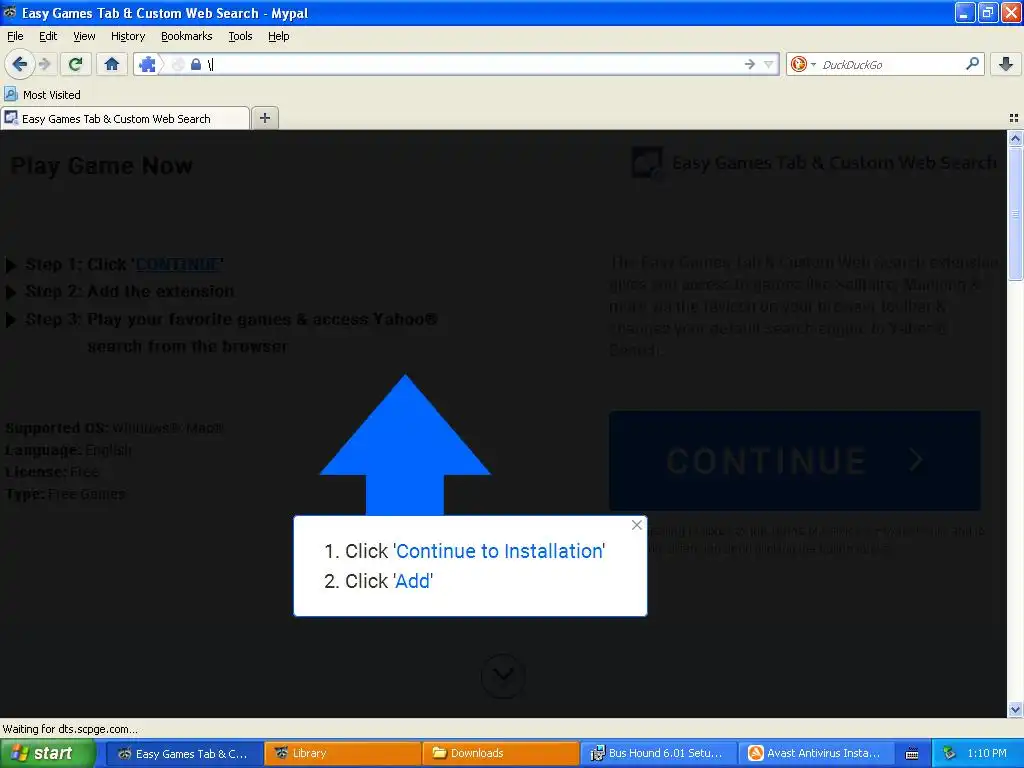Switch to Avast Antivirus Installer taskbar item
The height and width of the screenshot is (768, 1024).
(816, 753)
